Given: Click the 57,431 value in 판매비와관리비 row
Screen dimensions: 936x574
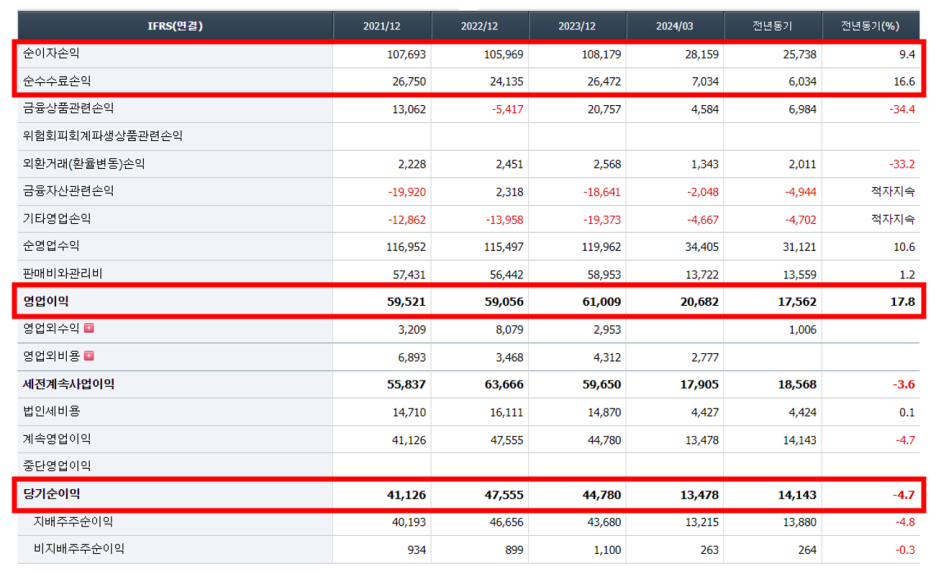Looking at the screenshot, I should 409,274.
